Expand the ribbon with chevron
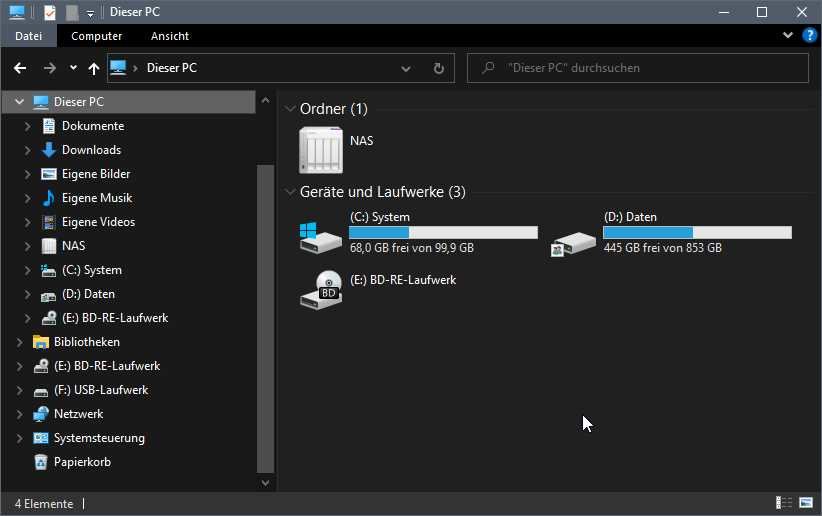Viewport: 822px width, 516px height. [x=787, y=35]
